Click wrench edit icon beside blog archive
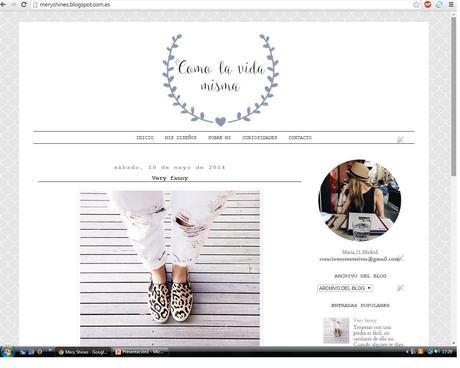Image resolution: width=460 pixels, height=368 pixels. pos(400,287)
